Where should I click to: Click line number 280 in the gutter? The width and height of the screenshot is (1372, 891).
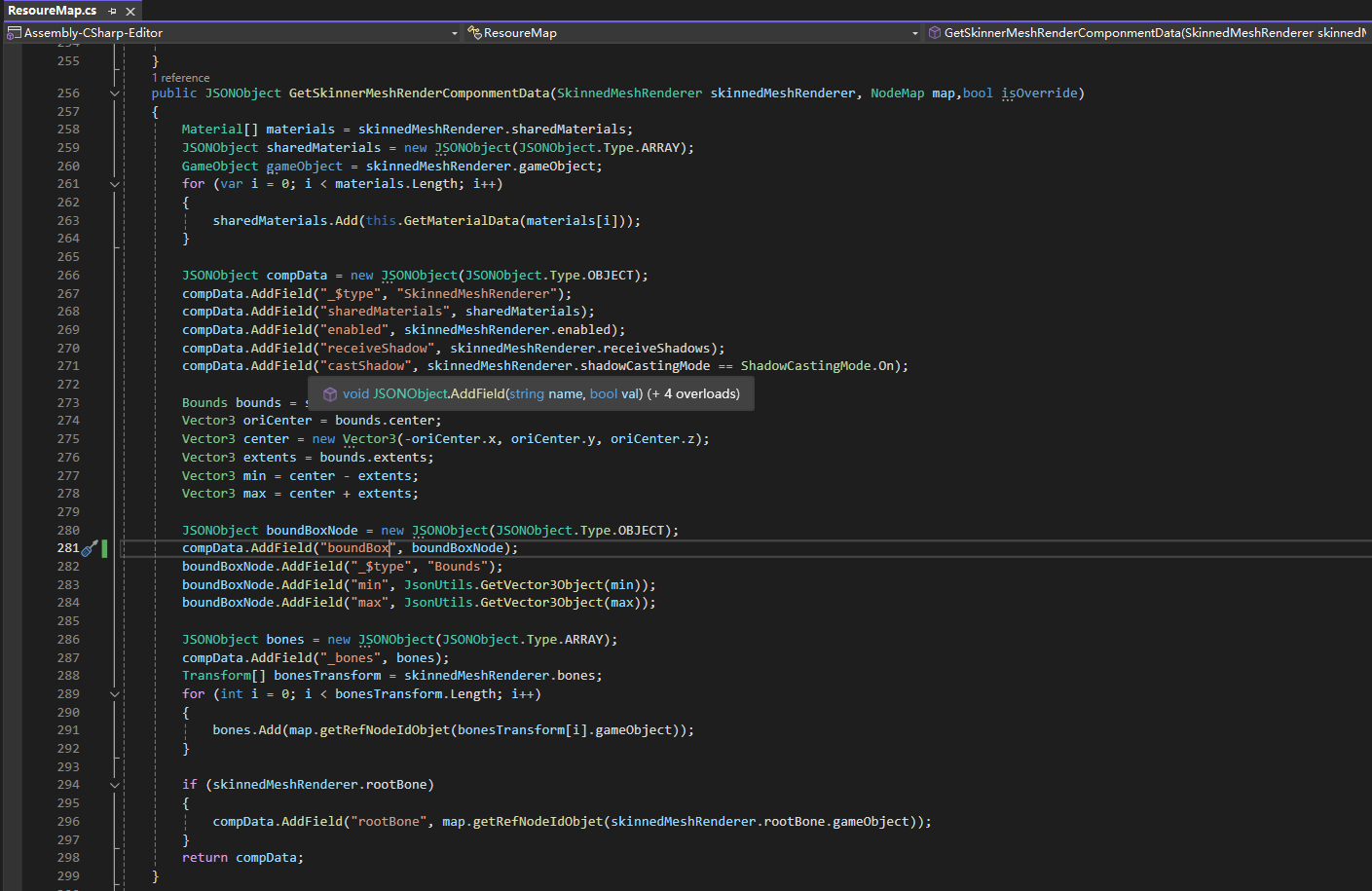coord(68,531)
